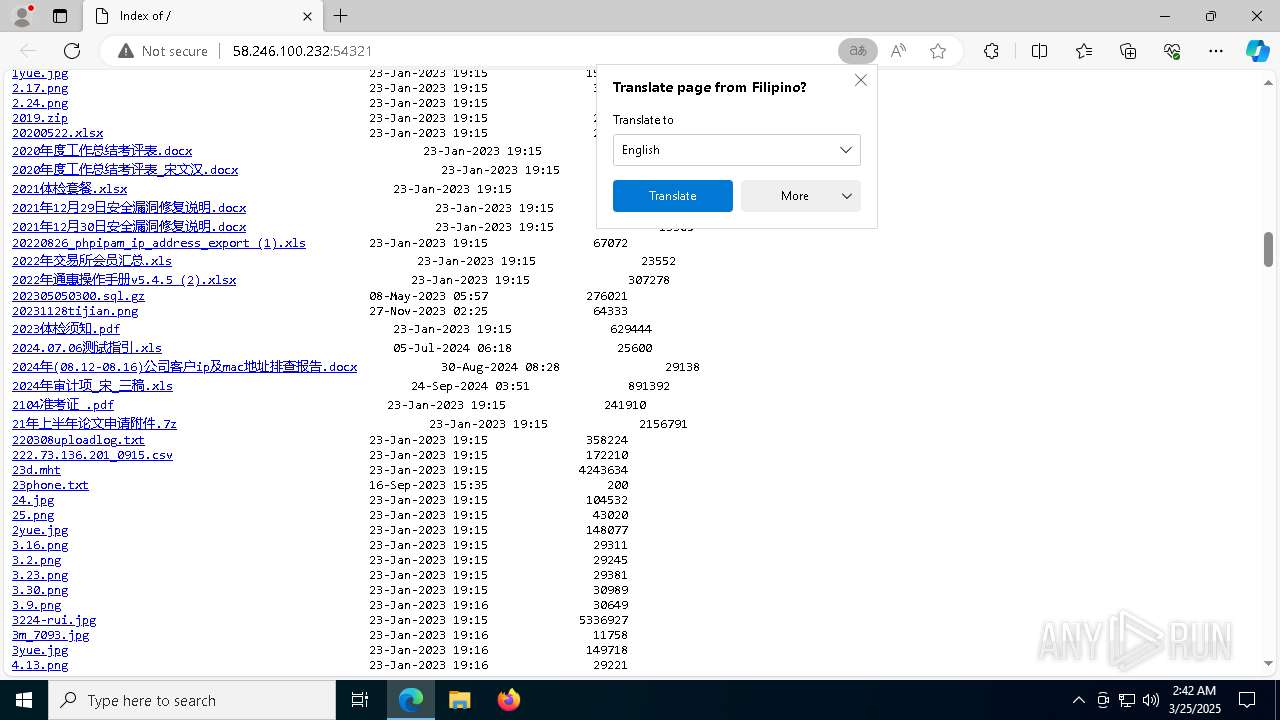Open the Windows Start menu

point(24,700)
